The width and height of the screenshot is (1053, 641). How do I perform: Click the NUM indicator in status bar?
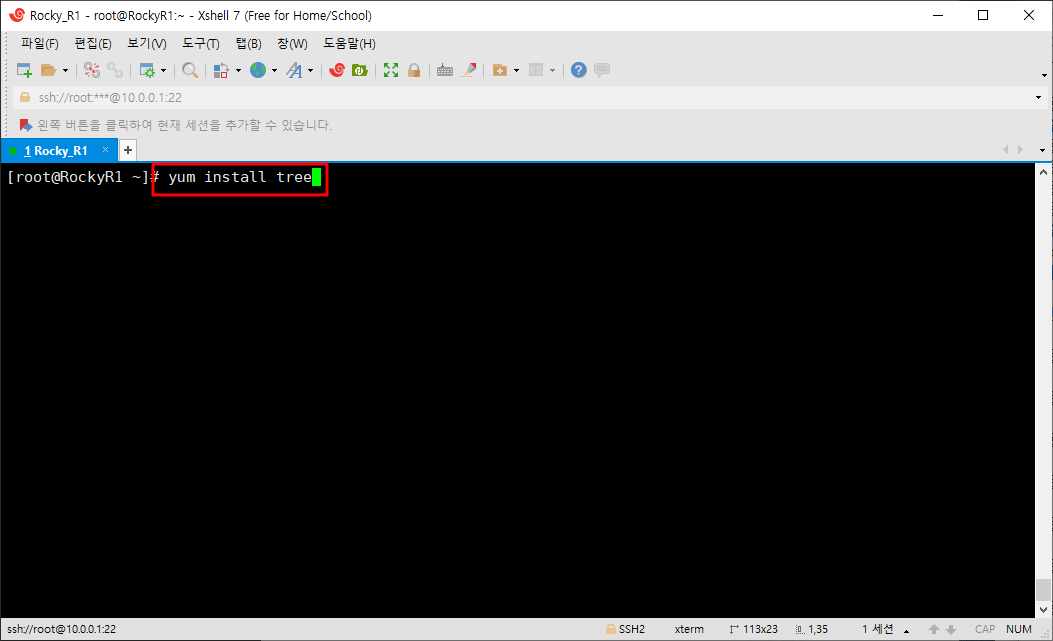pyautogui.click(x=1019, y=630)
